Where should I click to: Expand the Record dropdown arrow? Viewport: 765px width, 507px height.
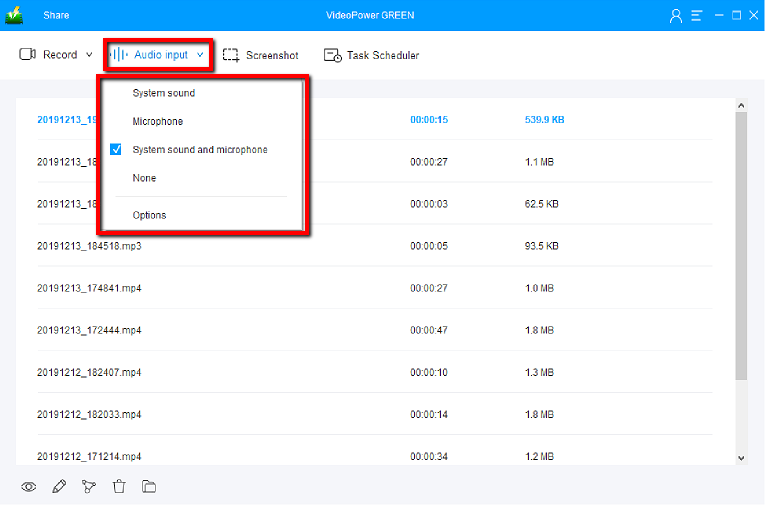[x=89, y=55]
